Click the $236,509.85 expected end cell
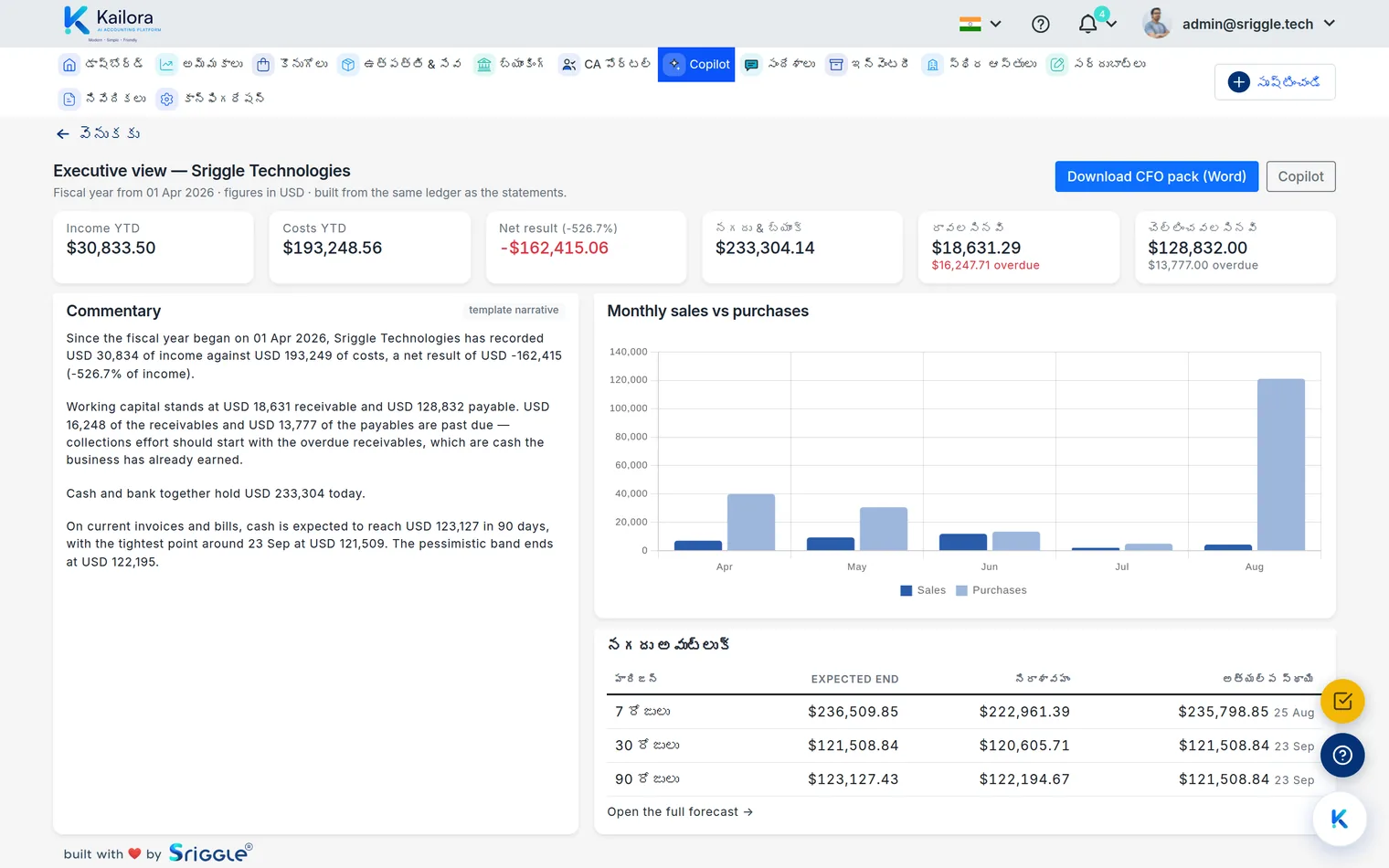Viewport: 1389px width, 868px height. (853, 712)
